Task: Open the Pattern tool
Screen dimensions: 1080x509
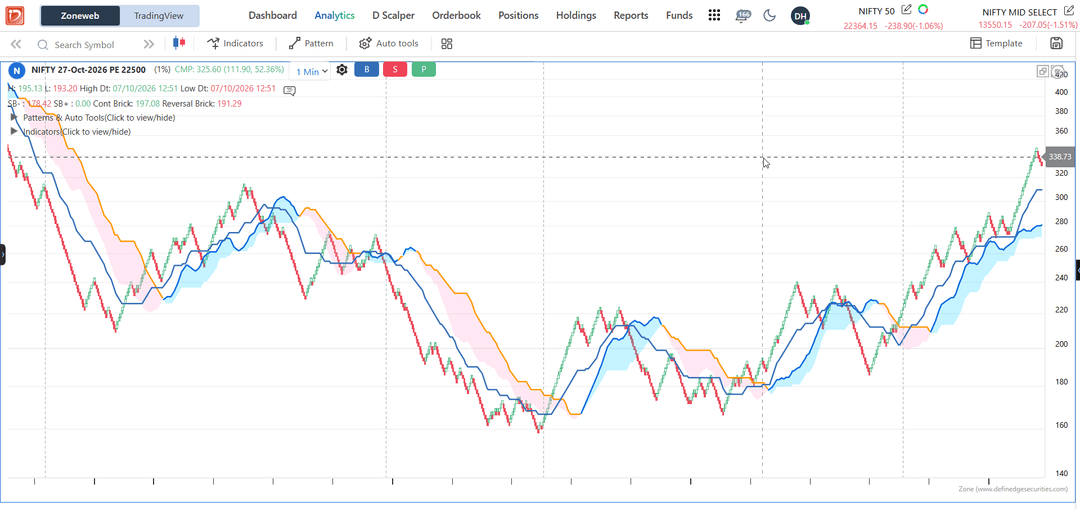Action: point(311,43)
